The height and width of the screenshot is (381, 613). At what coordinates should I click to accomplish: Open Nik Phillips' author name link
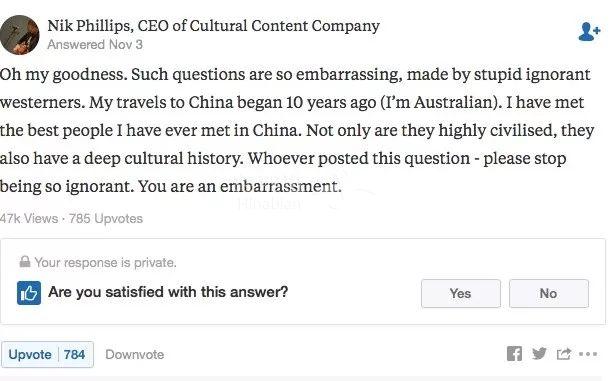tap(213, 26)
